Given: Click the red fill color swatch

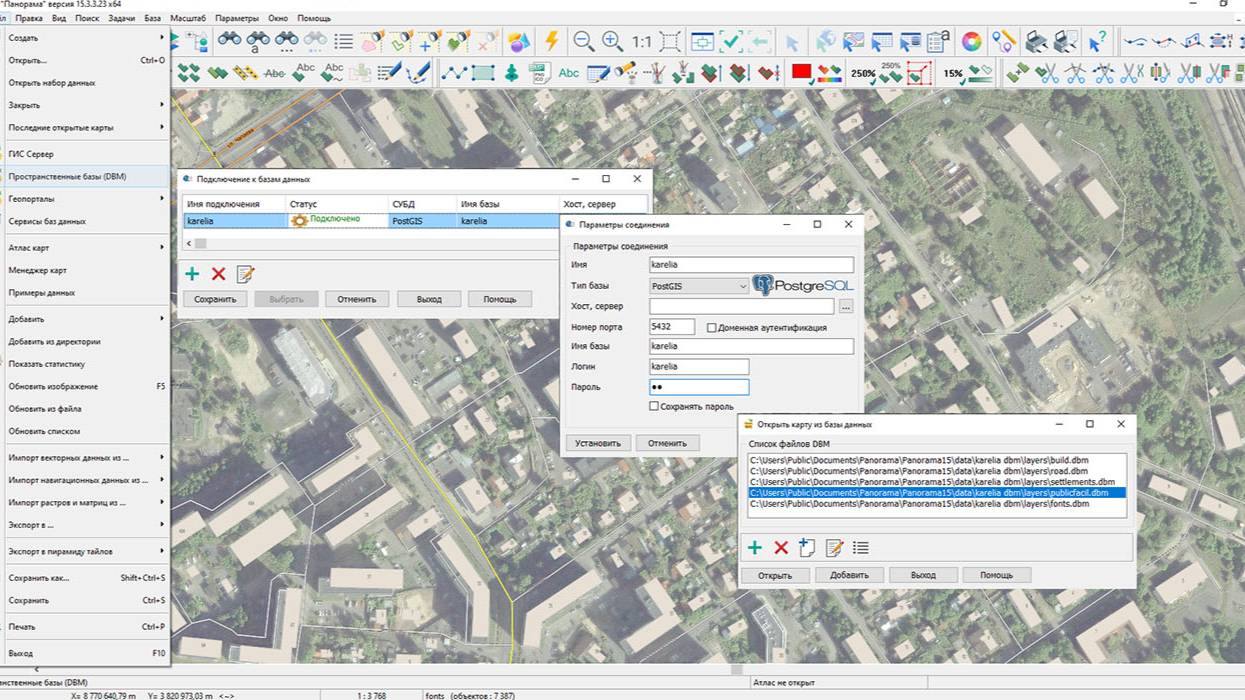Looking at the screenshot, I should [800, 72].
